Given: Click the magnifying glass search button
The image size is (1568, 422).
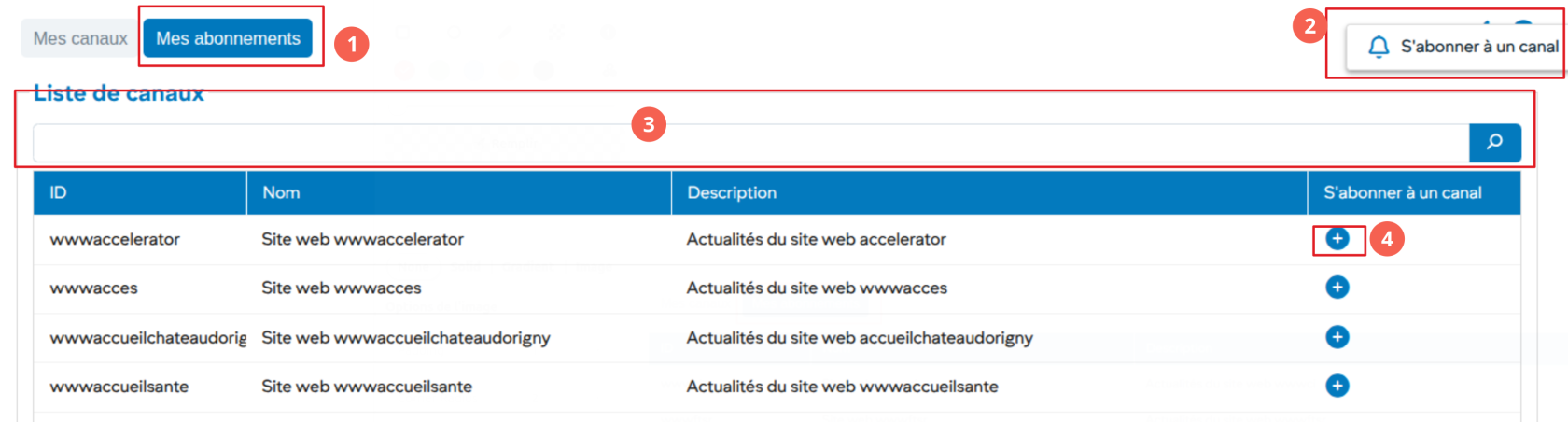Looking at the screenshot, I should [1494, 142].
